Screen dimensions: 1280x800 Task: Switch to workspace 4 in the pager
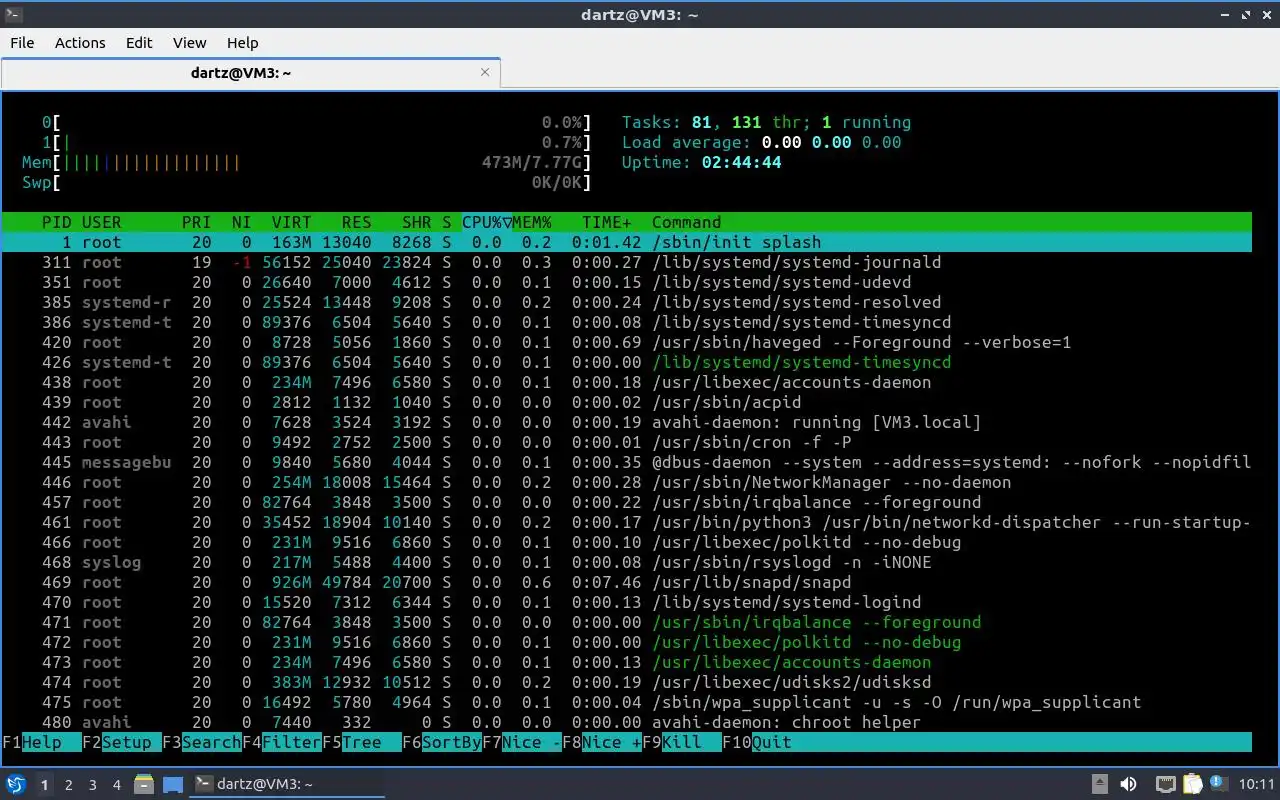[x=117, y=785]
